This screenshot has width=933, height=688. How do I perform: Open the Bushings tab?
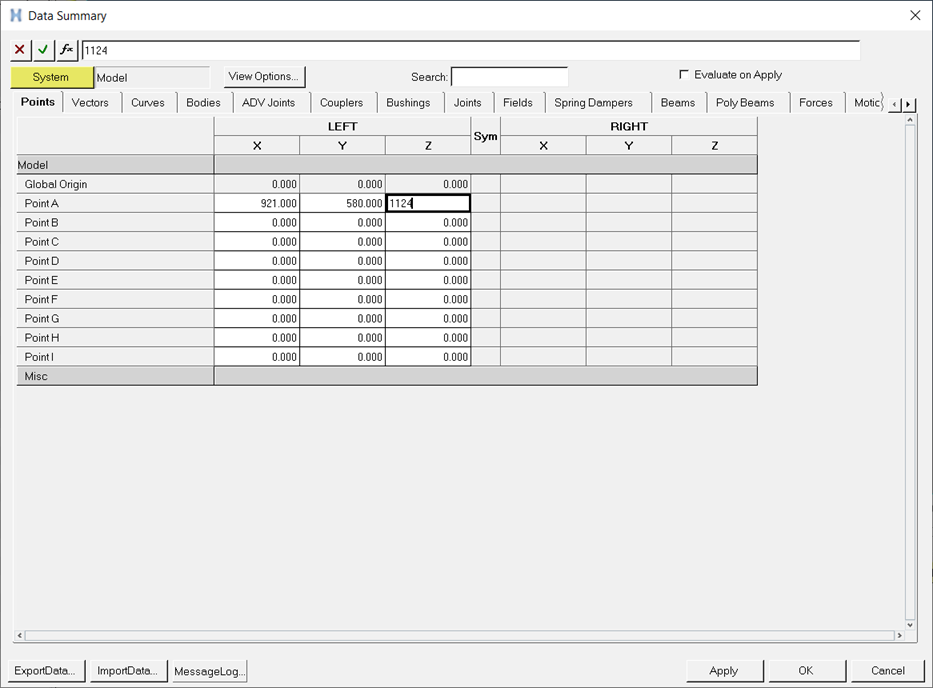pyautogui.click(x=408, y=102)
